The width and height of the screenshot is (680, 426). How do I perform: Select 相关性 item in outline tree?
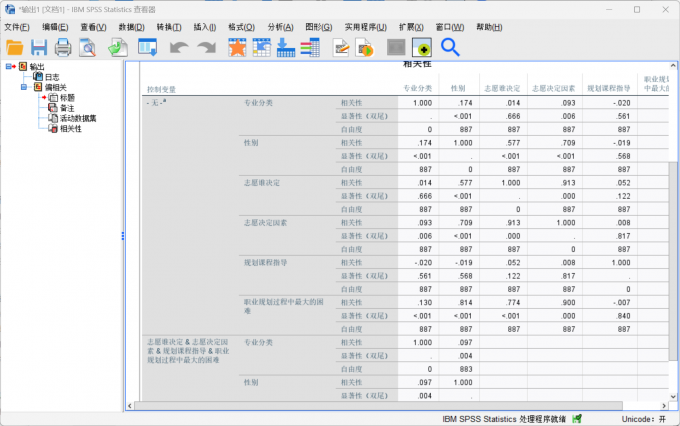tap(71, 129)
